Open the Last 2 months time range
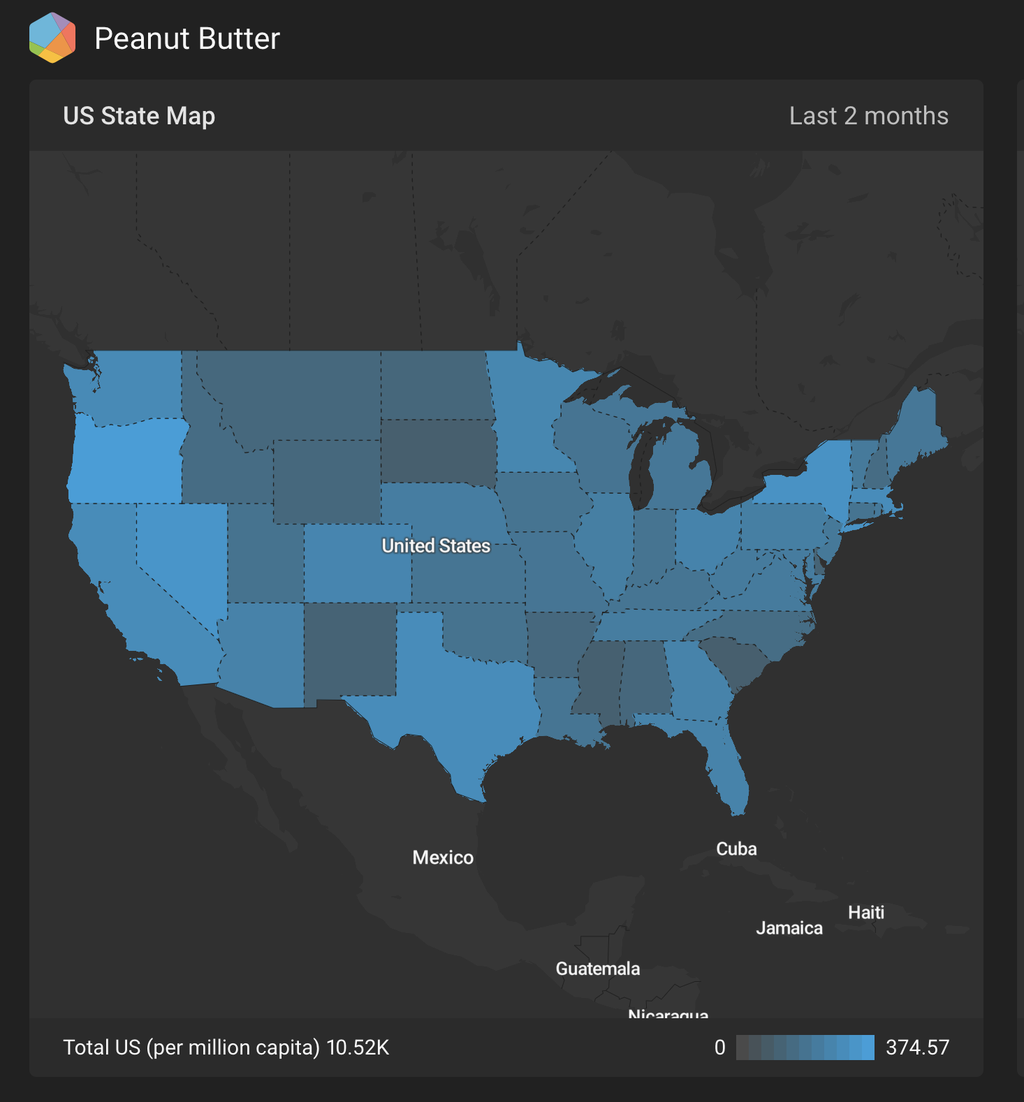1024x1102 pixels. 868,116
